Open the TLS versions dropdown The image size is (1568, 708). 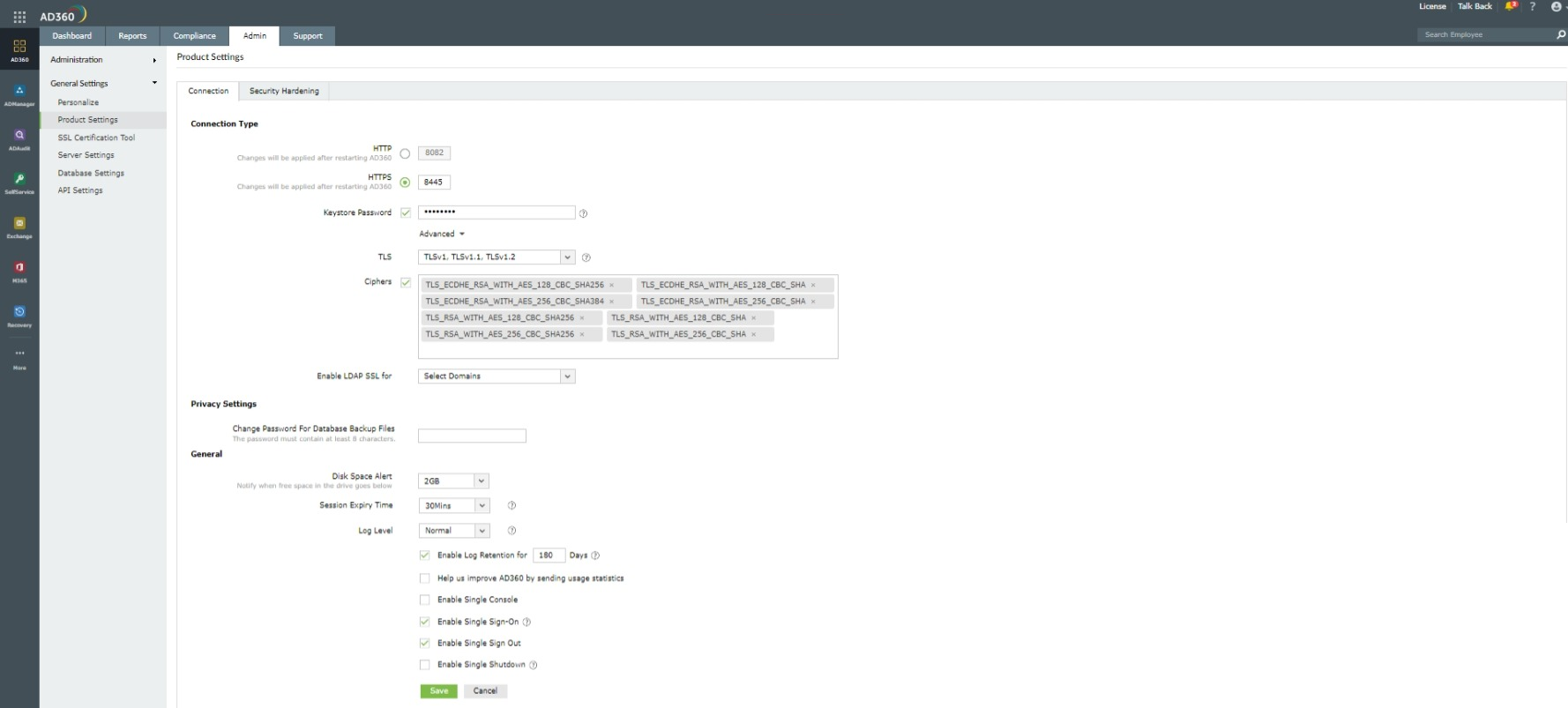click(496, 257)
